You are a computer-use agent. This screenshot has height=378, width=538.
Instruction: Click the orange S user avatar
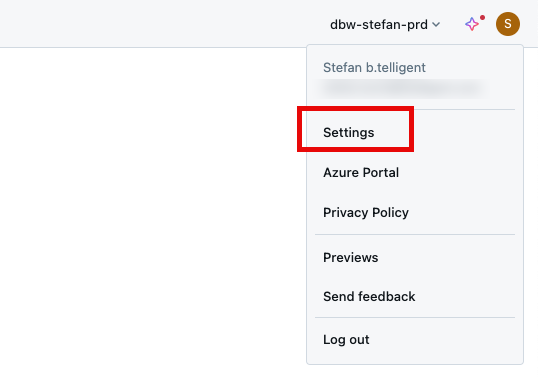tap(508, 24)
